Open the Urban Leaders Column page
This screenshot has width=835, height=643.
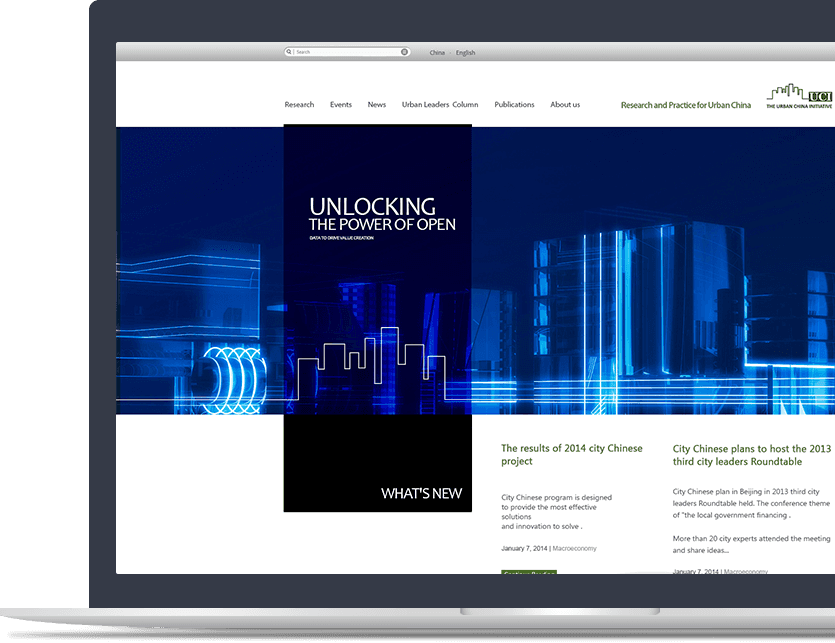tap(440, 105)
